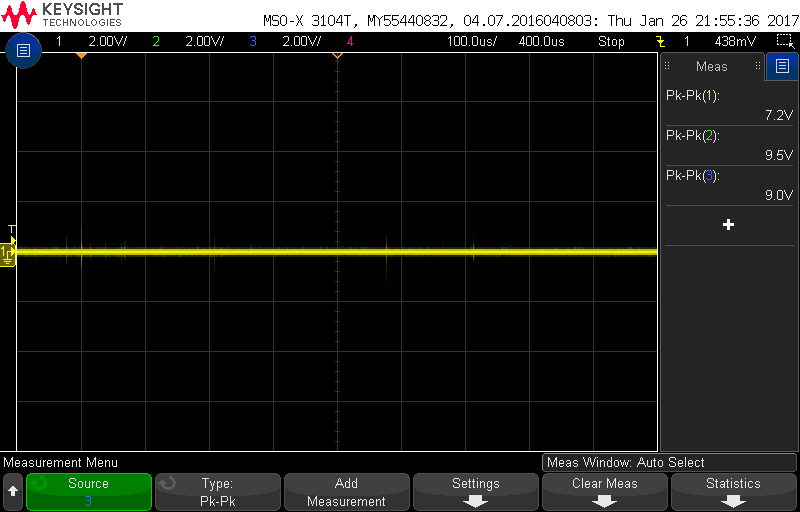Click the 100.0us/ timebase setting
The image size is (800, 512).
point(472,42)
